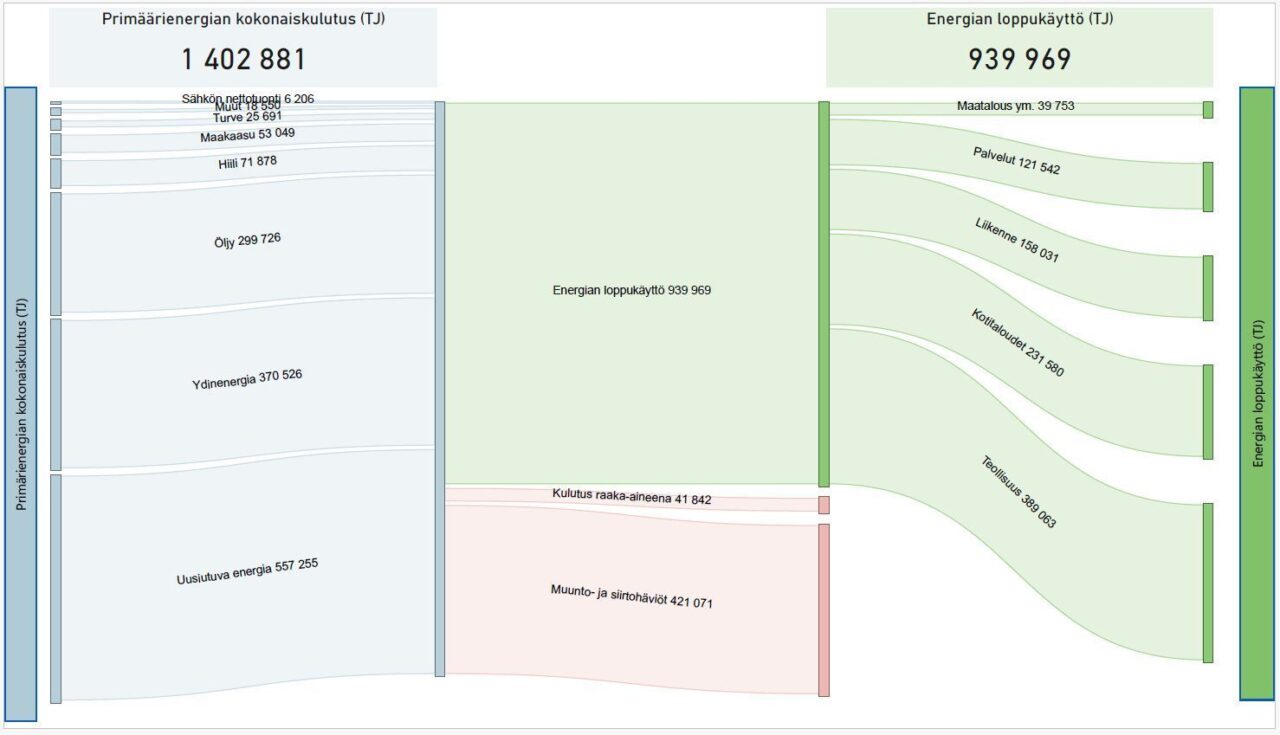Click the red Muunto- ja siirtohäviöt end node
This screenshot has height=735, width=1280.
pyautogui.click(x=824, y=609)
